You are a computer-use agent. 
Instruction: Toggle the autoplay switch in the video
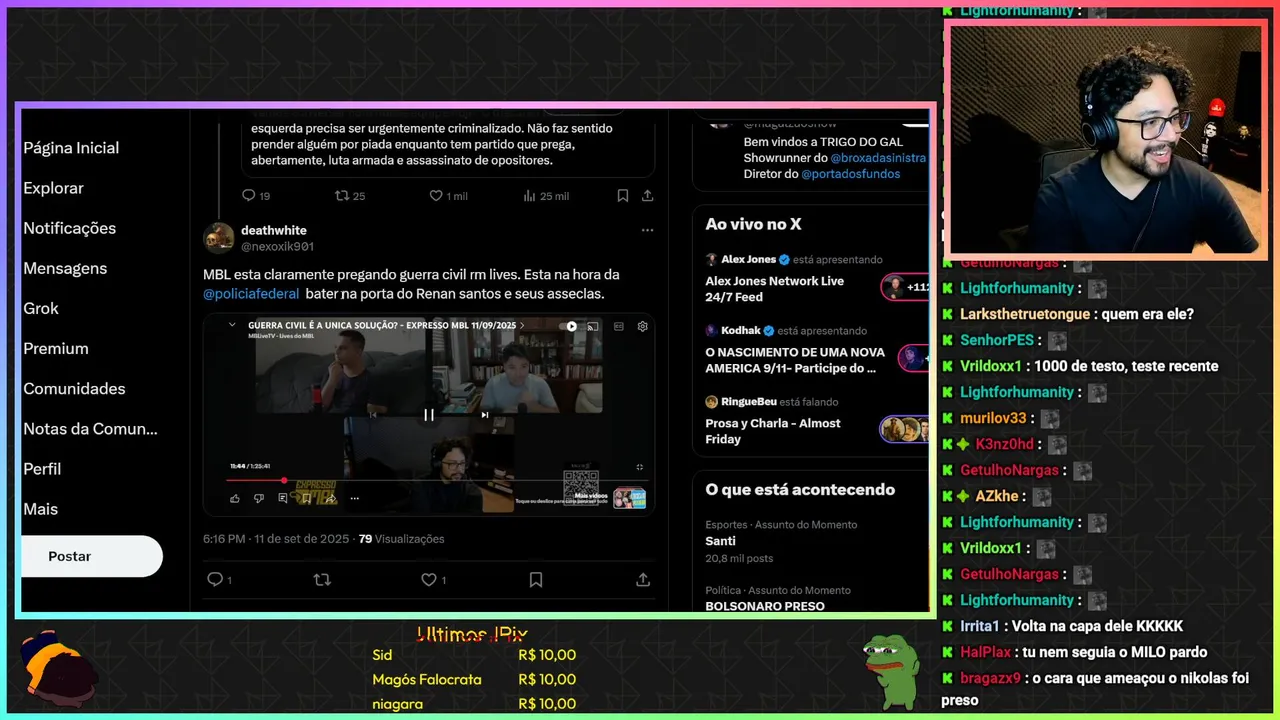tap(570, 326)
